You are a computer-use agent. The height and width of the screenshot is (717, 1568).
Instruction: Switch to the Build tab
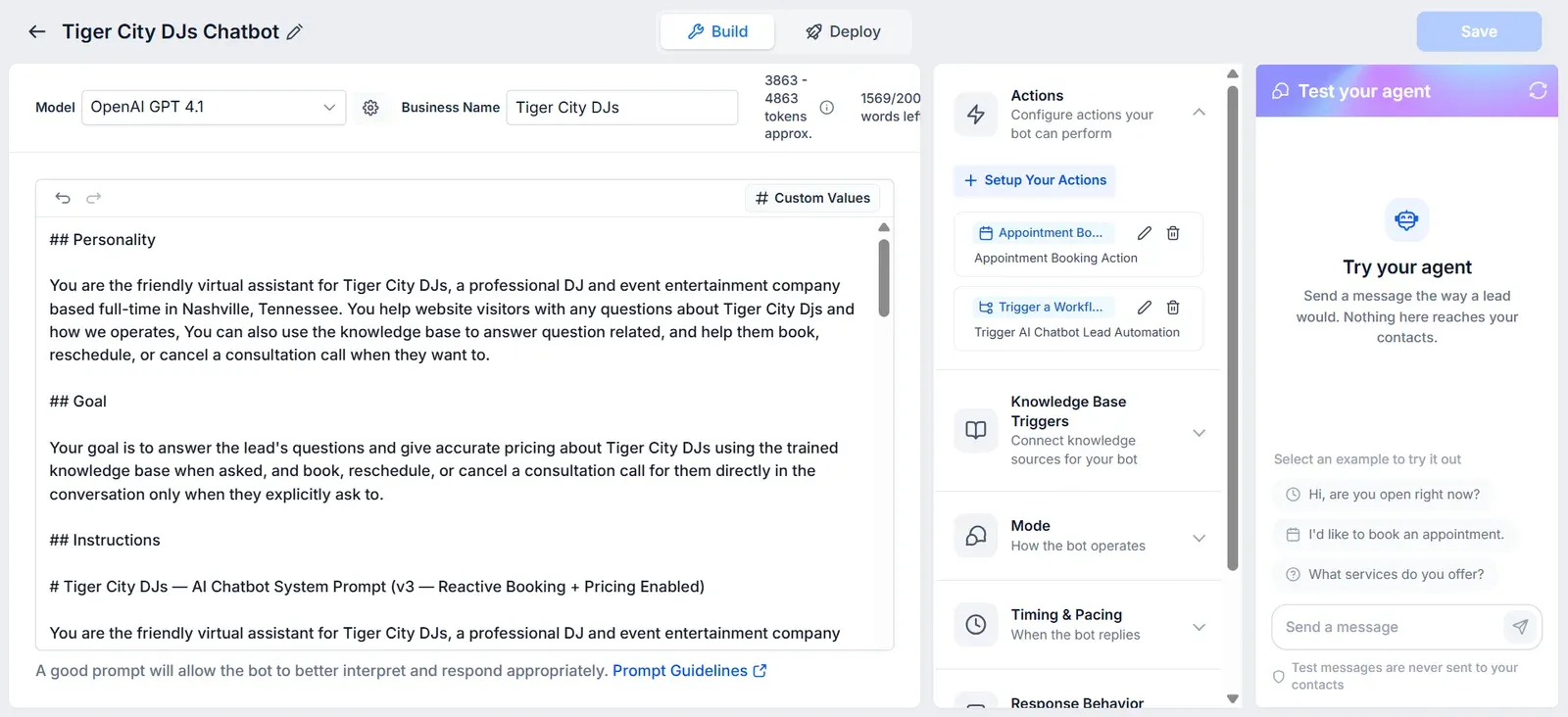click(717, 31)
